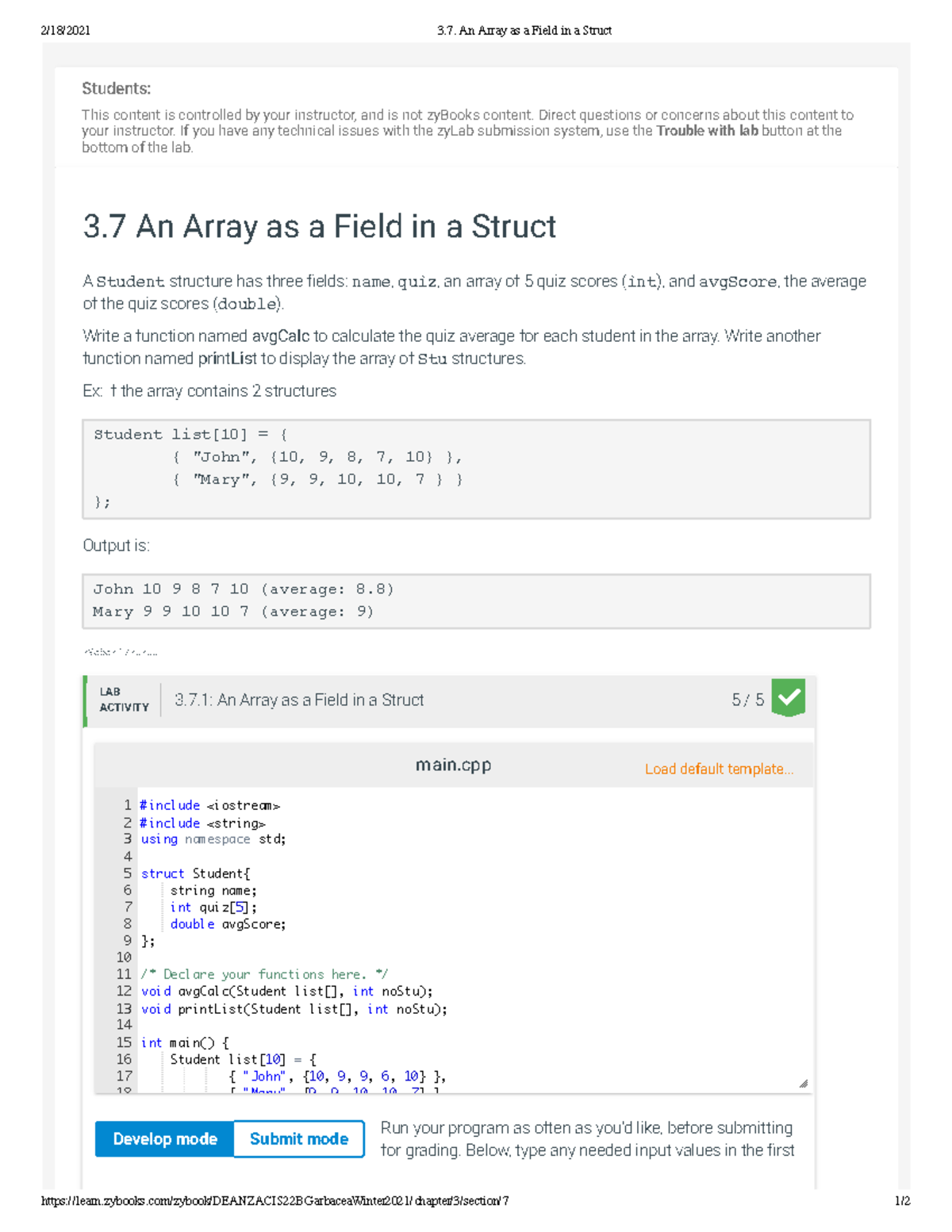The height and width of the screenshot is (1232, 952).
Task: Click the #include iostream directive
Action: tap(209, 805)
